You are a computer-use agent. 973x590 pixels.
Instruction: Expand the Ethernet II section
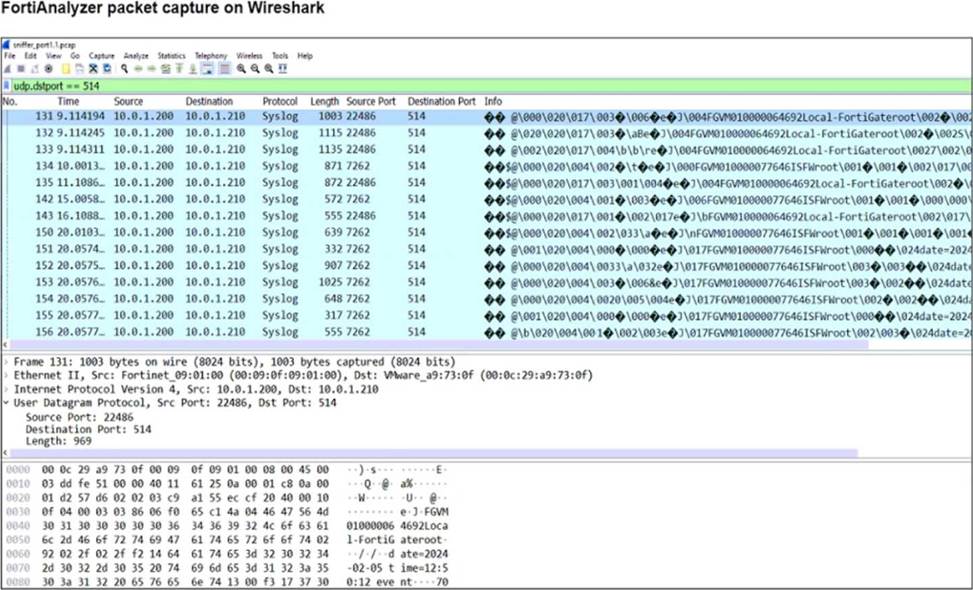pos(6,375)
